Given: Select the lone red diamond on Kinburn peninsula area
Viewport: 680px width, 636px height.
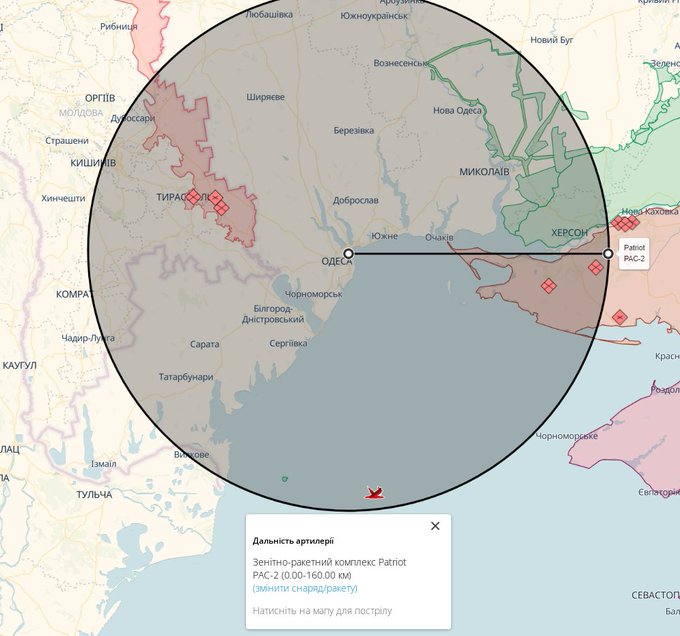Looking at the screenshot, I should point(549,286).
